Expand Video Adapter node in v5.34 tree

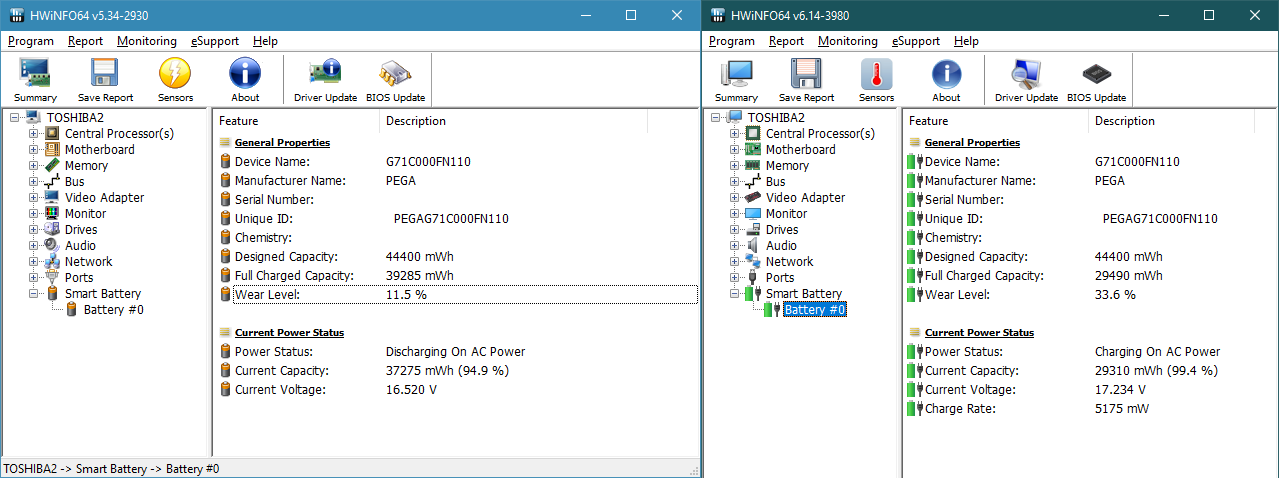34,198
